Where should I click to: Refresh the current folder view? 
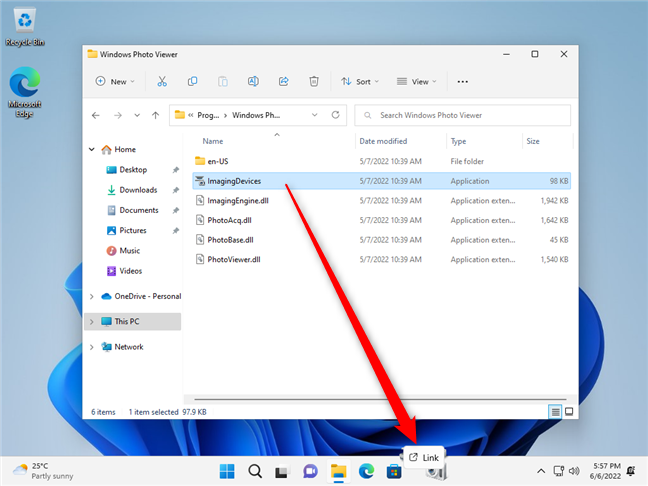(x=336, y=115)
